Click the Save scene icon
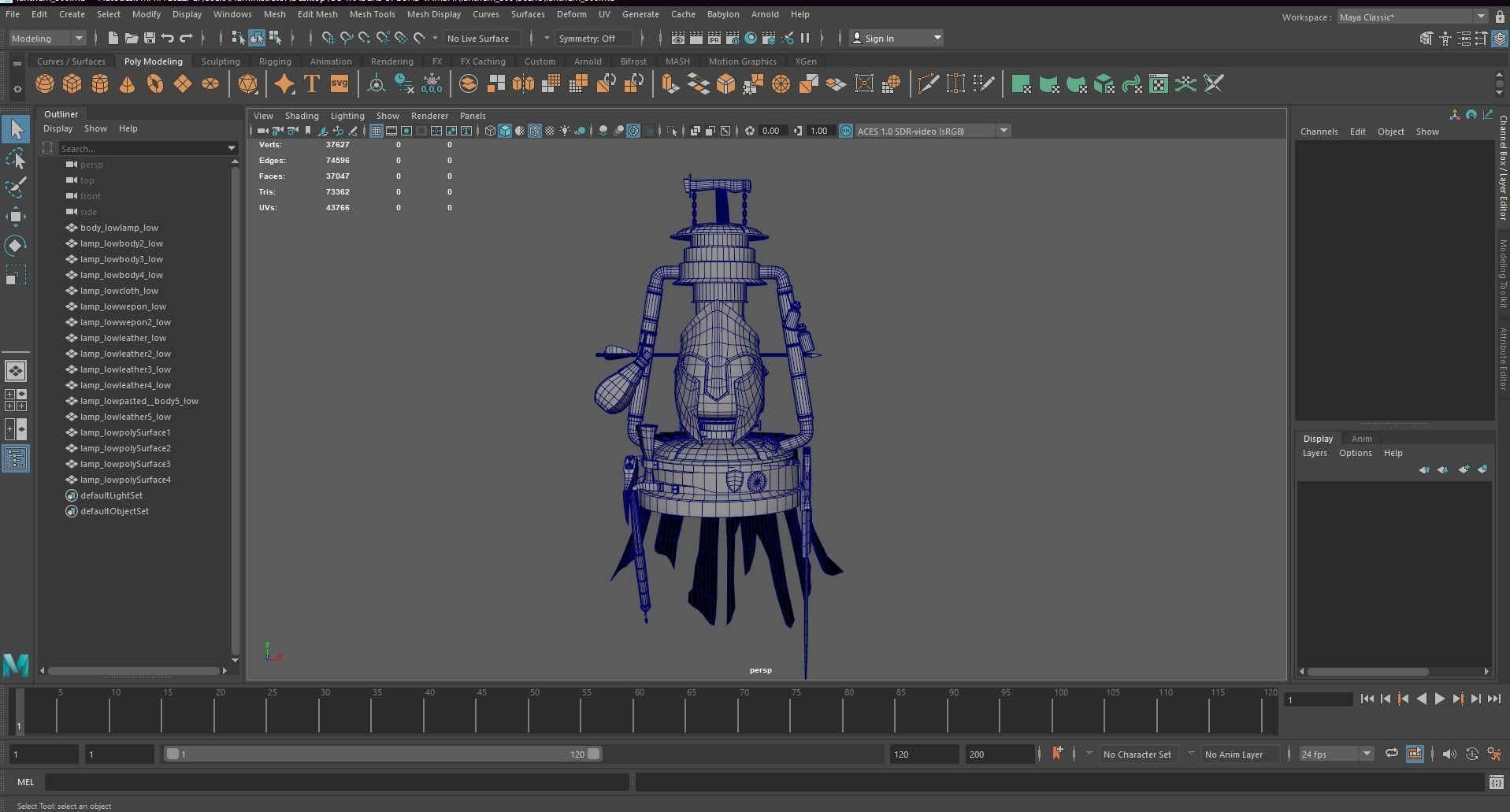Screen dimensions: 1510x812 click(x=149, y=38)
